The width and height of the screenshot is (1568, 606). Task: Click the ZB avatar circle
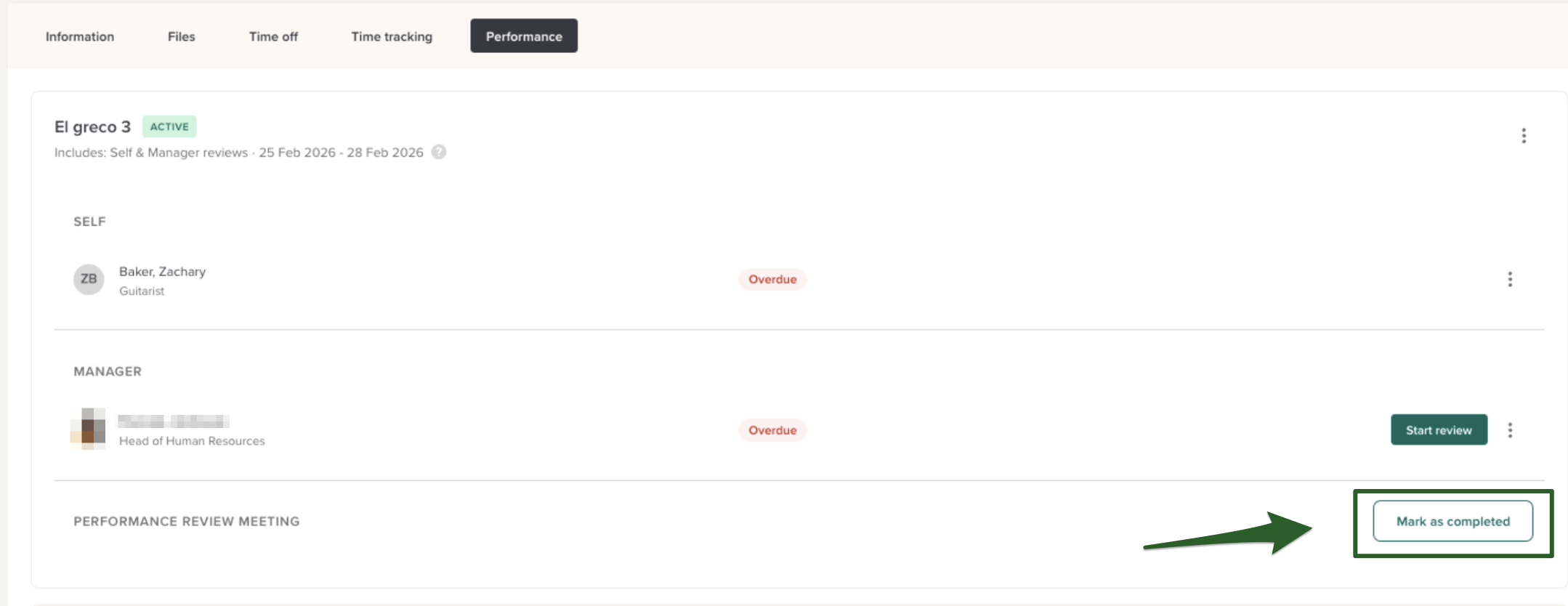click(89, 279)
